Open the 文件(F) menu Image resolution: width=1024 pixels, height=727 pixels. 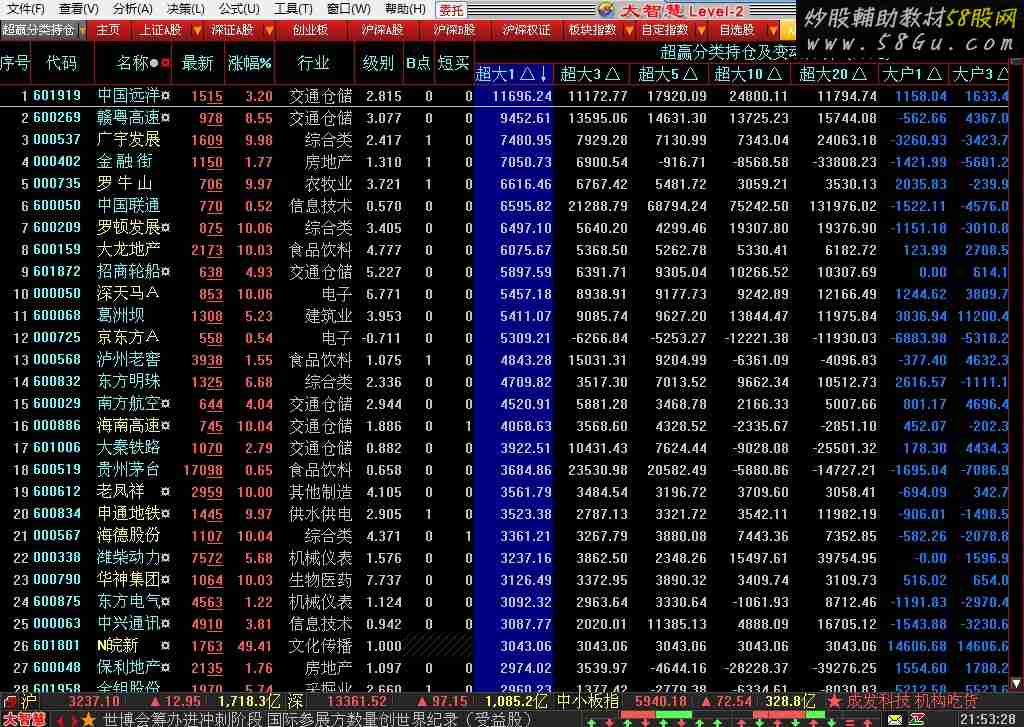point(25,9)
